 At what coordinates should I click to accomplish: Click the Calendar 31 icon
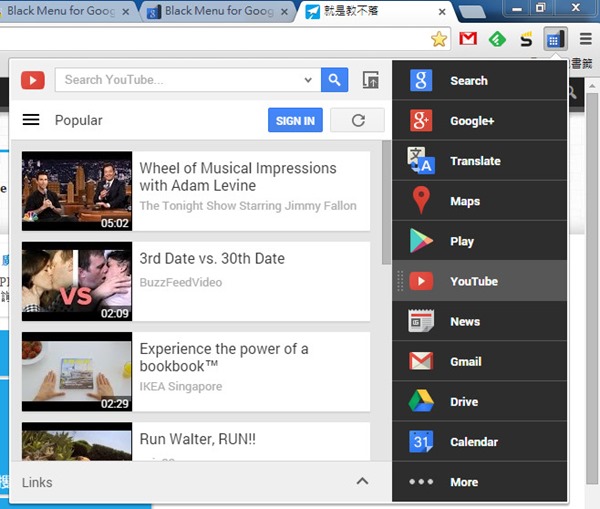point(421,442)
